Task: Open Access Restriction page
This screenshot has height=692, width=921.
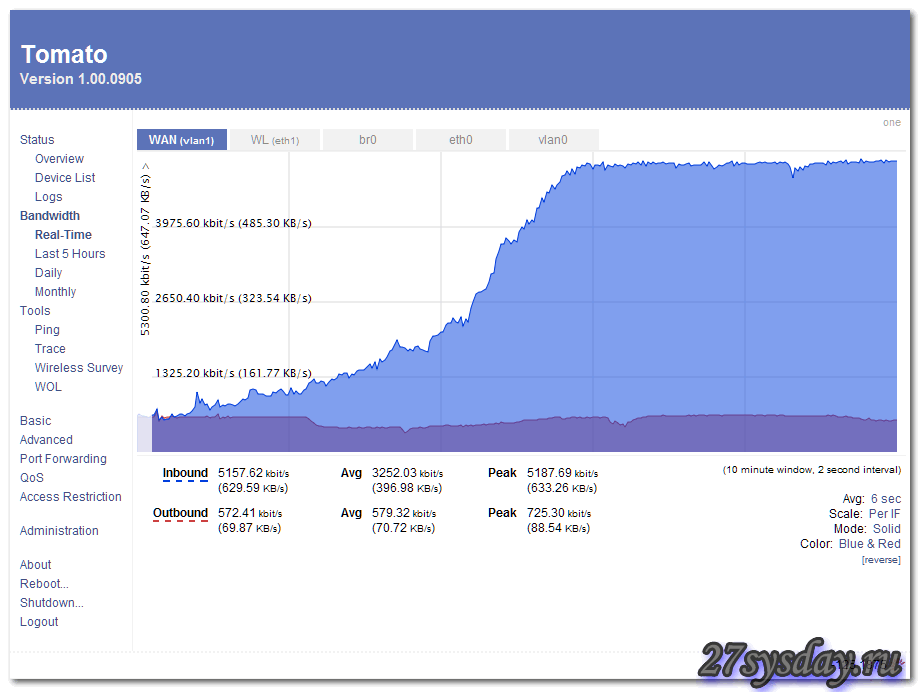Action: [x=70, y=496]
